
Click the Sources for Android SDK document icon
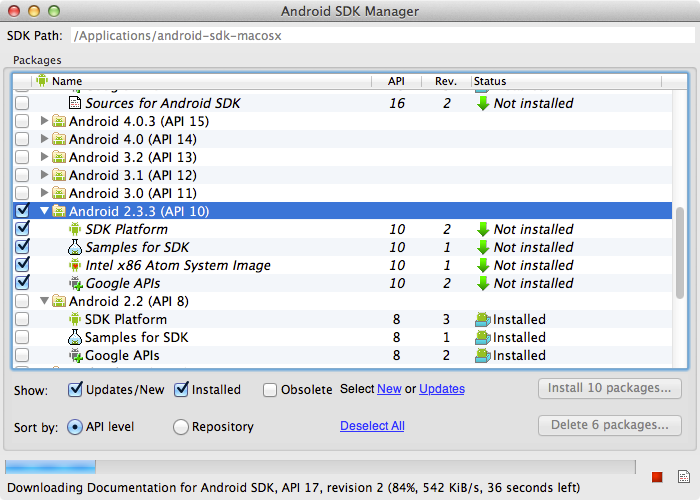[75, 103]
